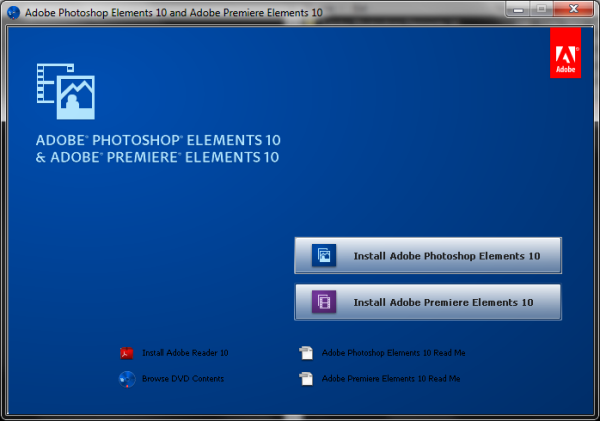Install Adobe Photoshop Elements 10
This screenshot has height=421, width=600.
tap(446, 256)
